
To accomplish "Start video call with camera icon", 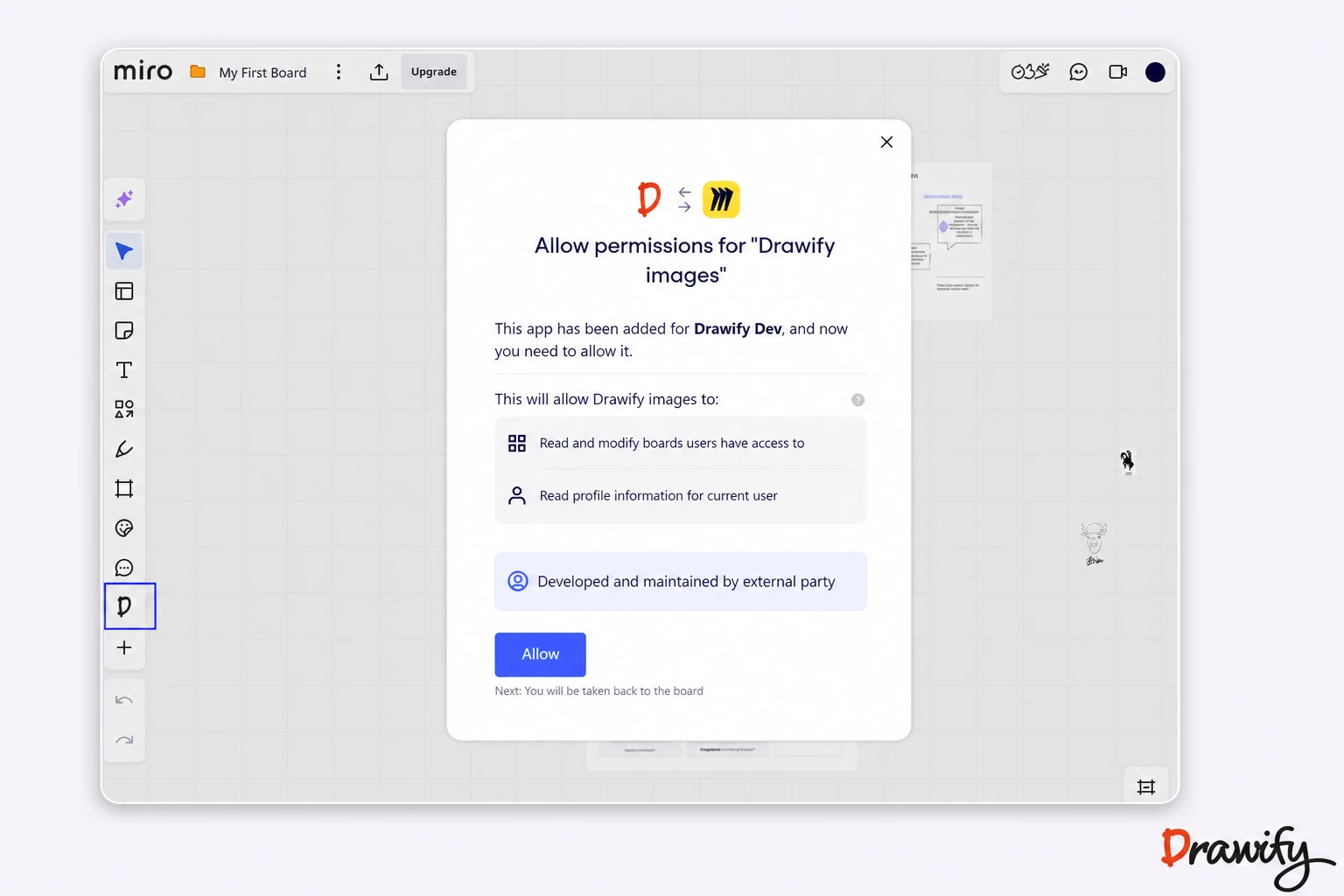I will point(1118,72).
